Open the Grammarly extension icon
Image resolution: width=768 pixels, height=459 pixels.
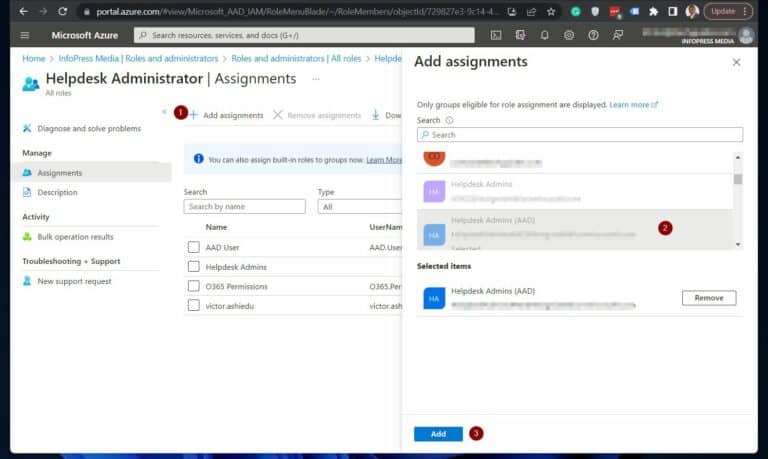click(576, 11)
